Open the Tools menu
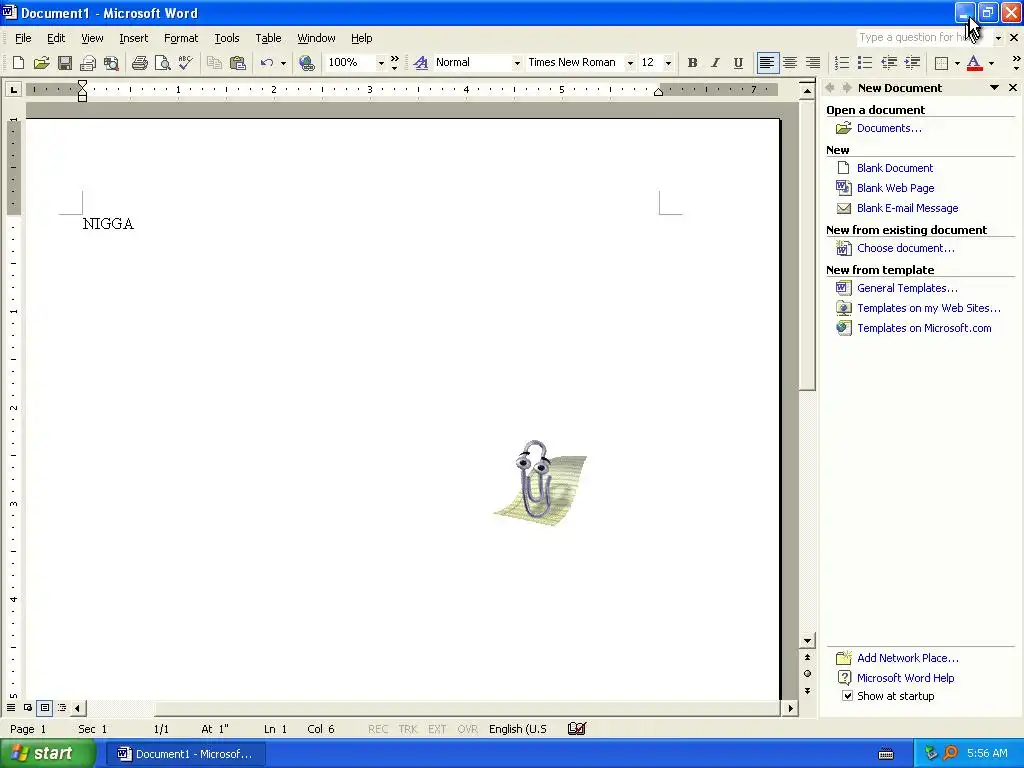The width and height of the screenshot is (1024, 768). click(x=227, y=38)
